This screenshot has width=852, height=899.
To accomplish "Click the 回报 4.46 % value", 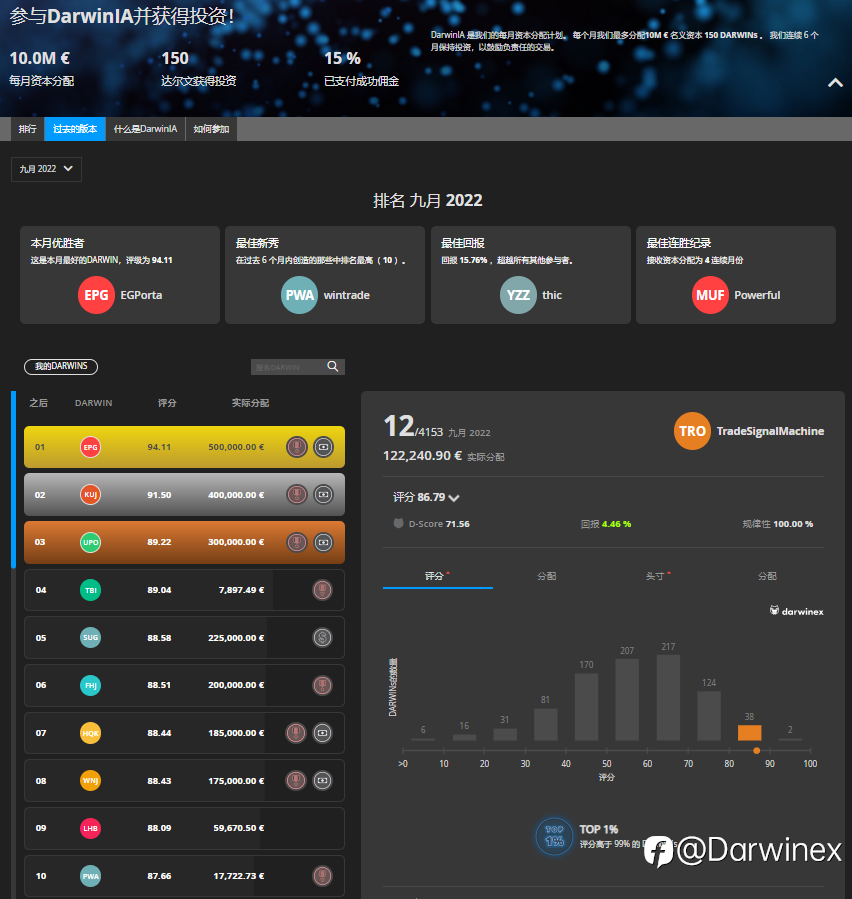I will [605, 524].
